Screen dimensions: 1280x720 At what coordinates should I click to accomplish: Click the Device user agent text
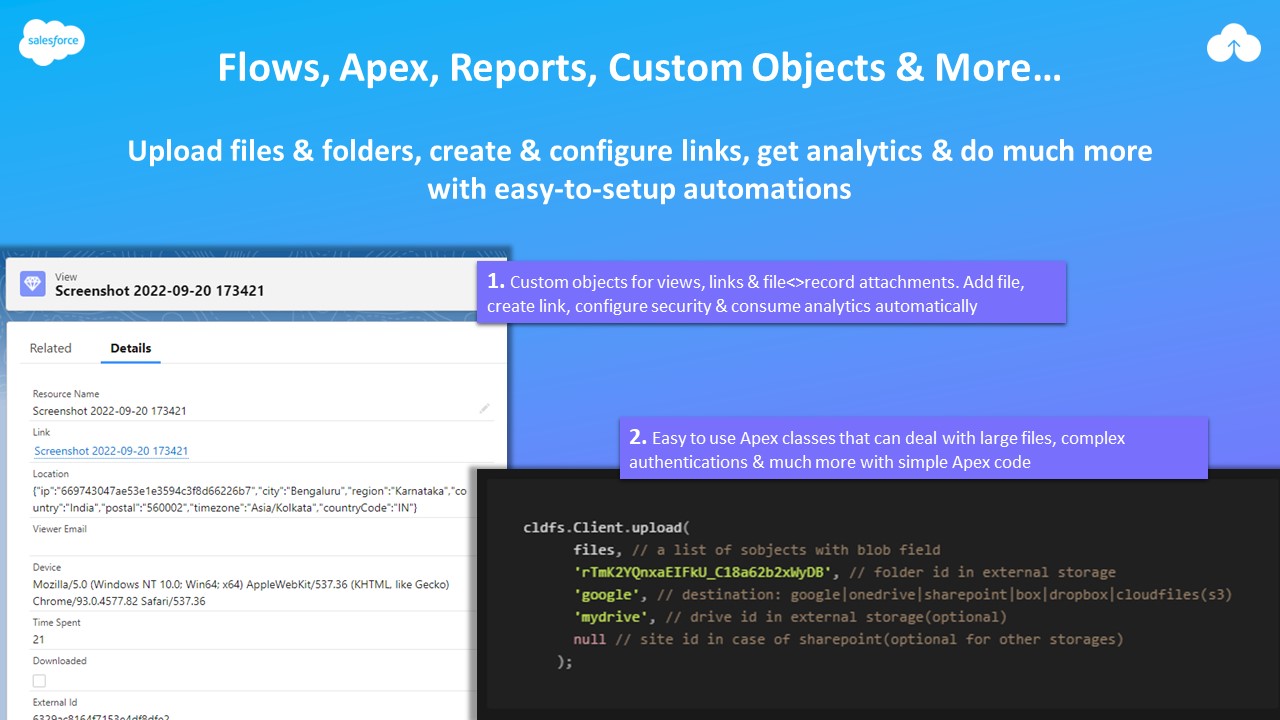point(240,592)
